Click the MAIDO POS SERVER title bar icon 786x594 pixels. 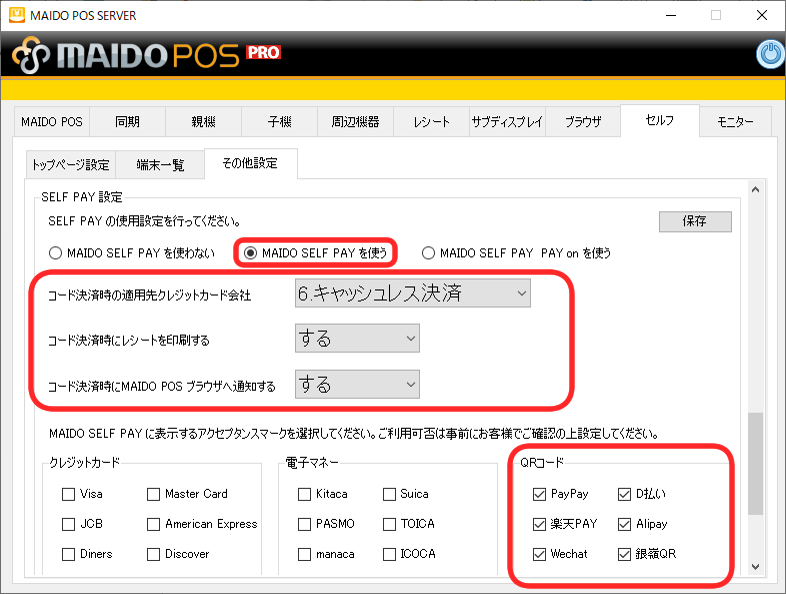17,15
